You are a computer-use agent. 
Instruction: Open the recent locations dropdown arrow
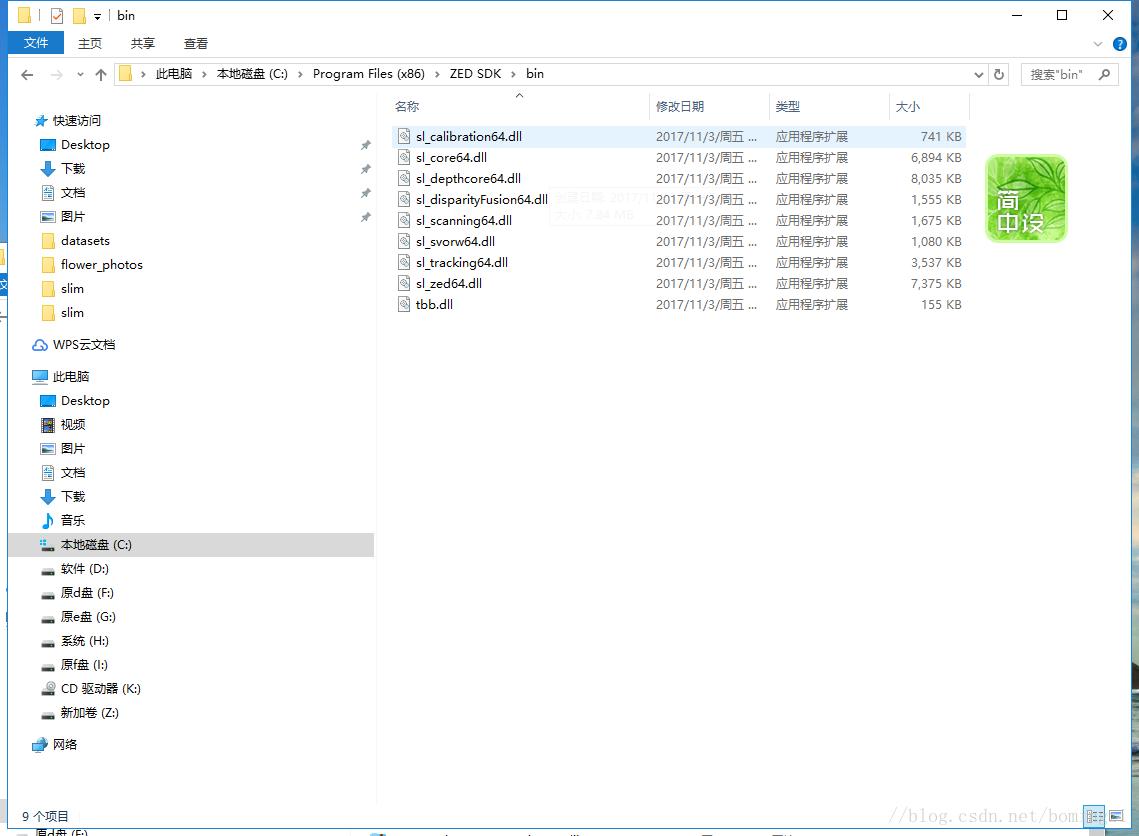pos(80,74)
